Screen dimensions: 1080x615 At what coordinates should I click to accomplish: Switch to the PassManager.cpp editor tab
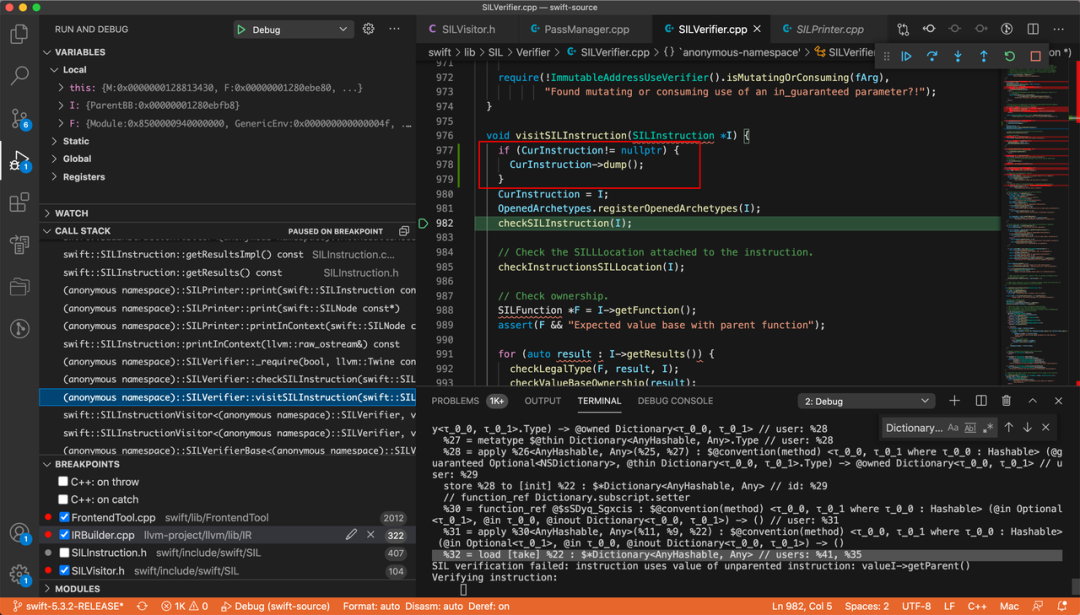[586, 30]
